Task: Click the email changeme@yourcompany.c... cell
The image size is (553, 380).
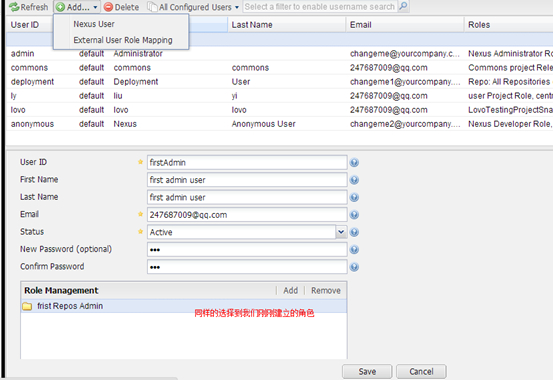Action: pyautogui.click(x=405, y=54)
